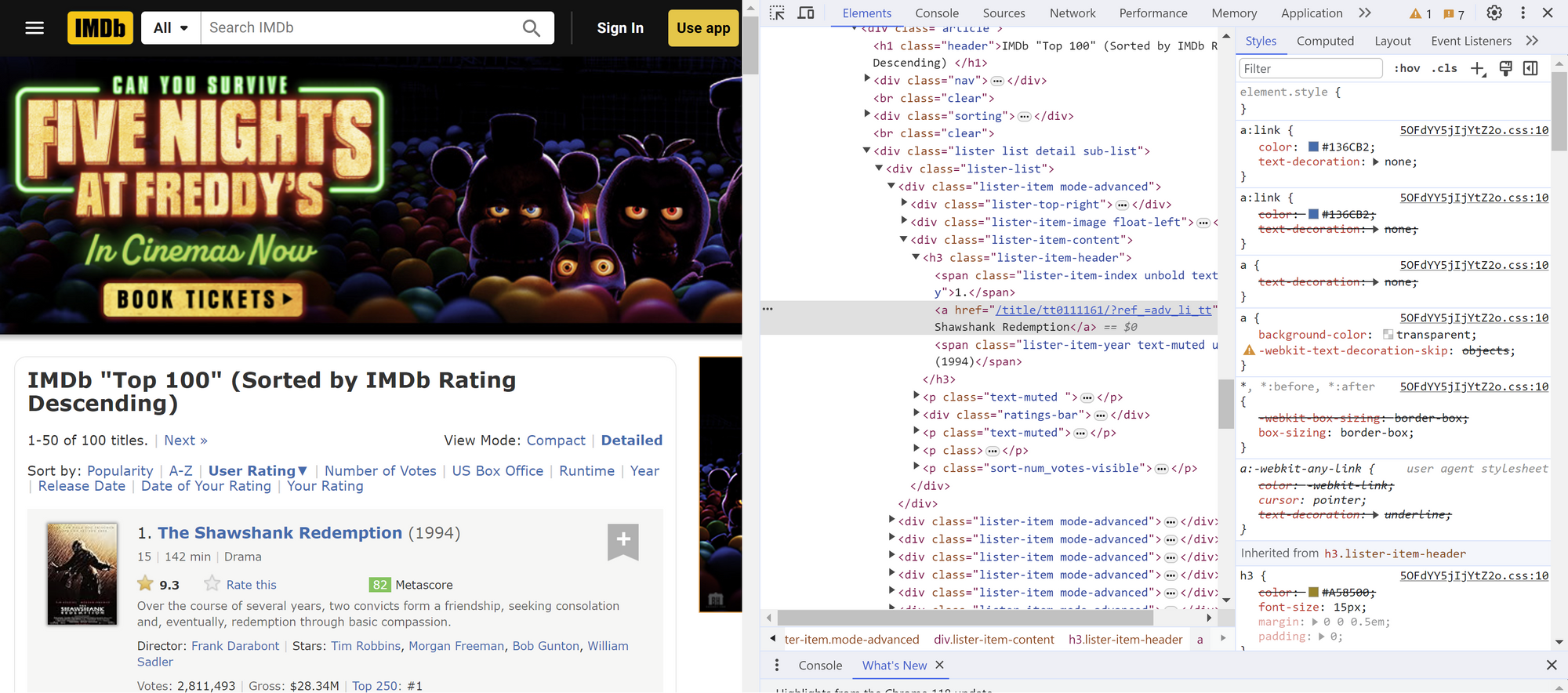The height and width of the screenshot is (693, 1568).
Task: Expand div class ratings-bar node
Action: (916, 414)
